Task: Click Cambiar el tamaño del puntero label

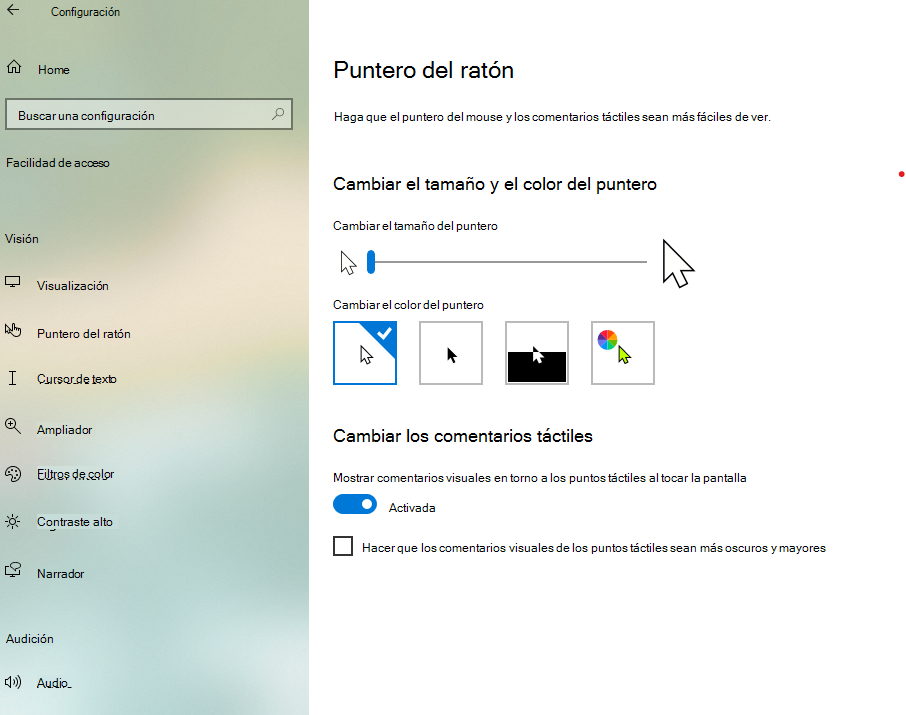Action: coord(415,226)
